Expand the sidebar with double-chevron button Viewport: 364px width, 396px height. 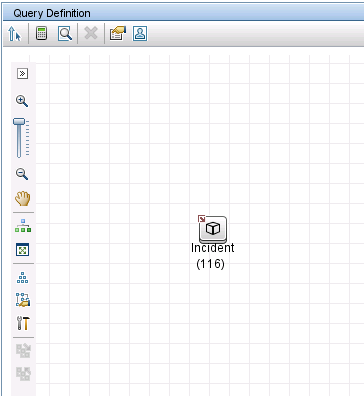22,74
